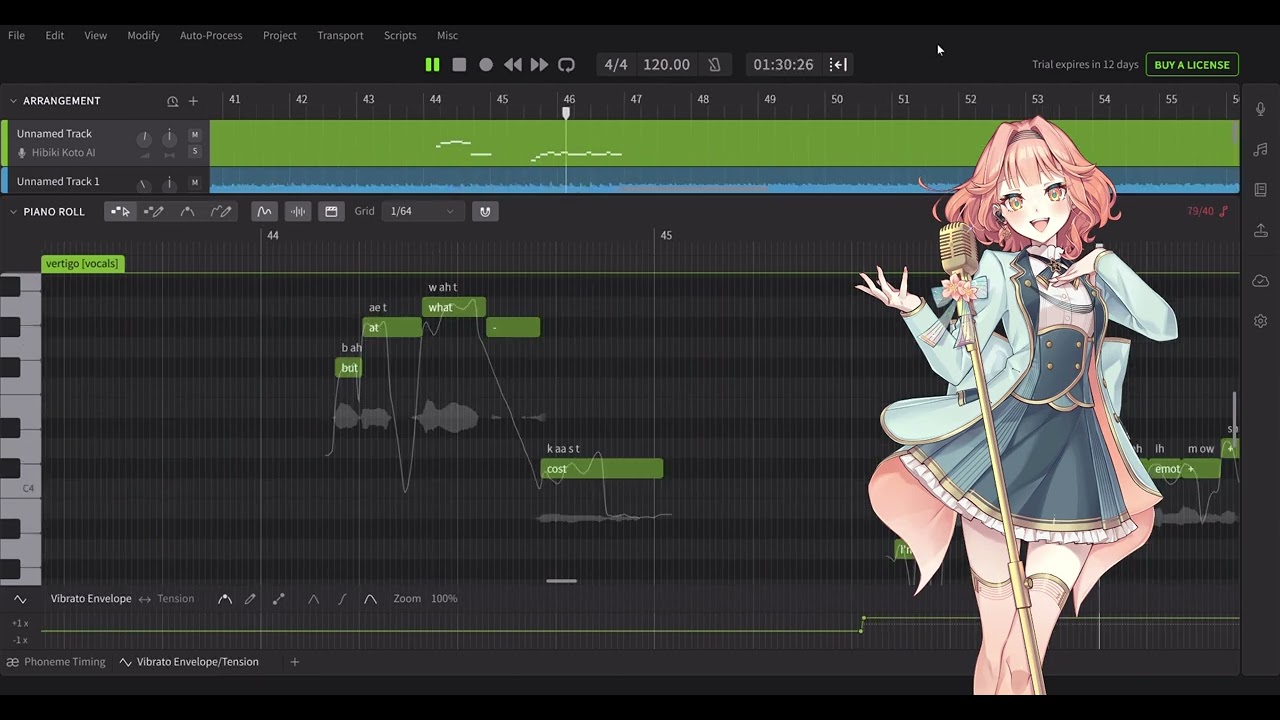Viewport: 1280px width, 720px height.
Task: Add a parameter panel tab with plus
Action: (294, 662)
